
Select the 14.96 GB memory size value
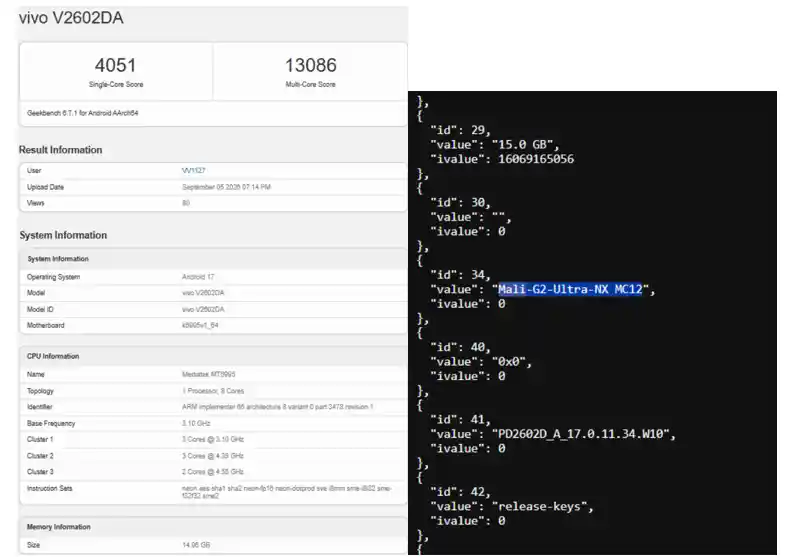[x=196, y=545]
